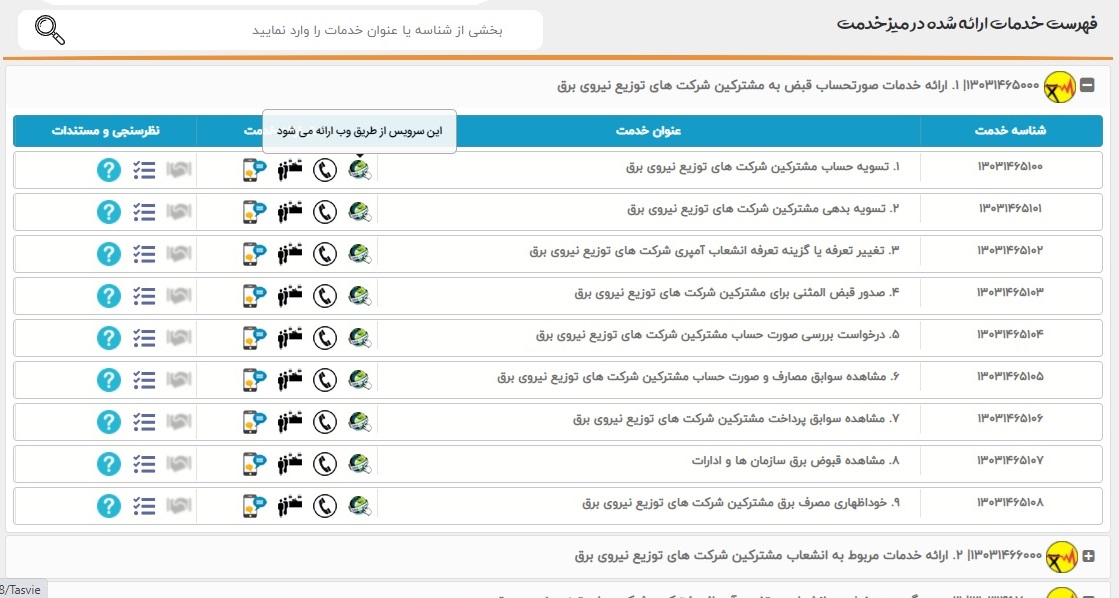Collapse service group 13031465000
This screenshot has height=598, width=1119.
[x=1087, y=86]
